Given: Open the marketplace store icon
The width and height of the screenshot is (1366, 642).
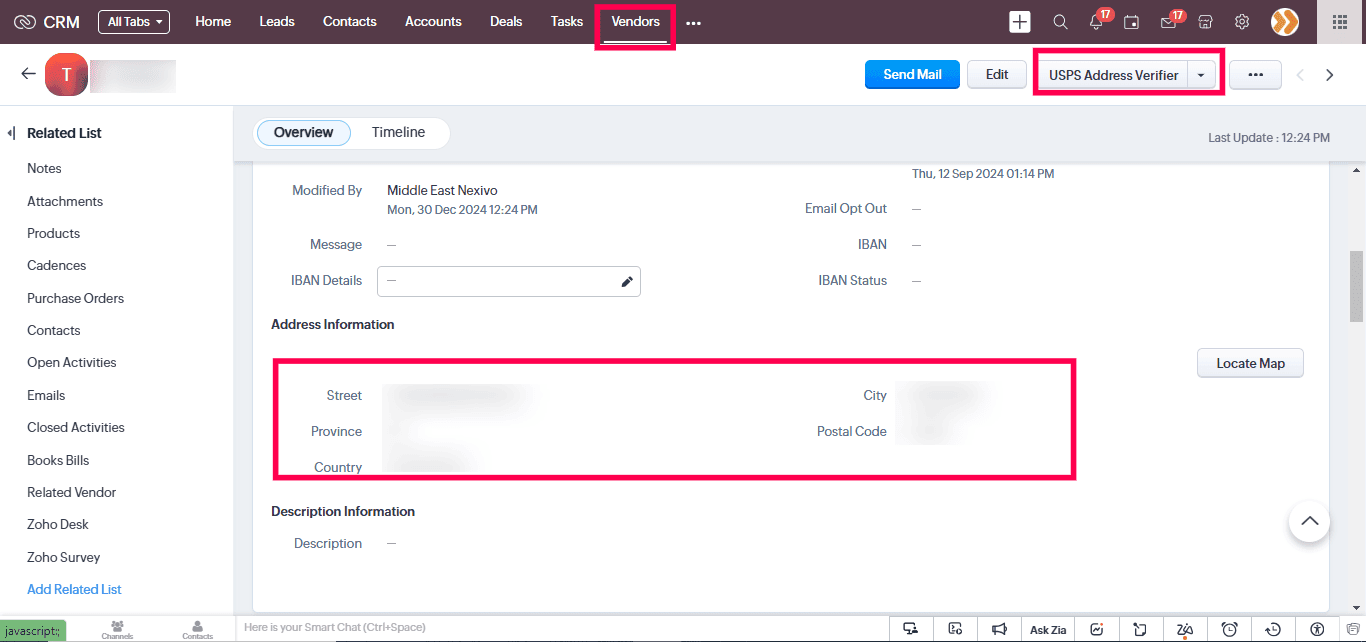Looking at the screenshot, I should click(x=1206, y=22).
